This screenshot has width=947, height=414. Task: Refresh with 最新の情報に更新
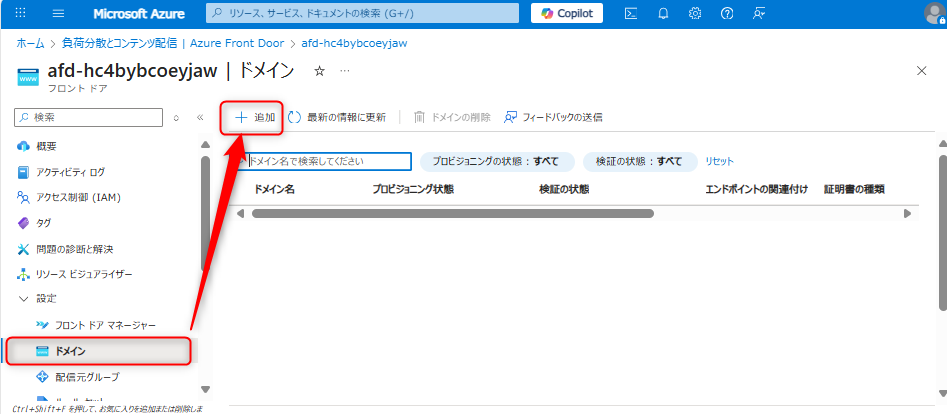tap(337, 117)
